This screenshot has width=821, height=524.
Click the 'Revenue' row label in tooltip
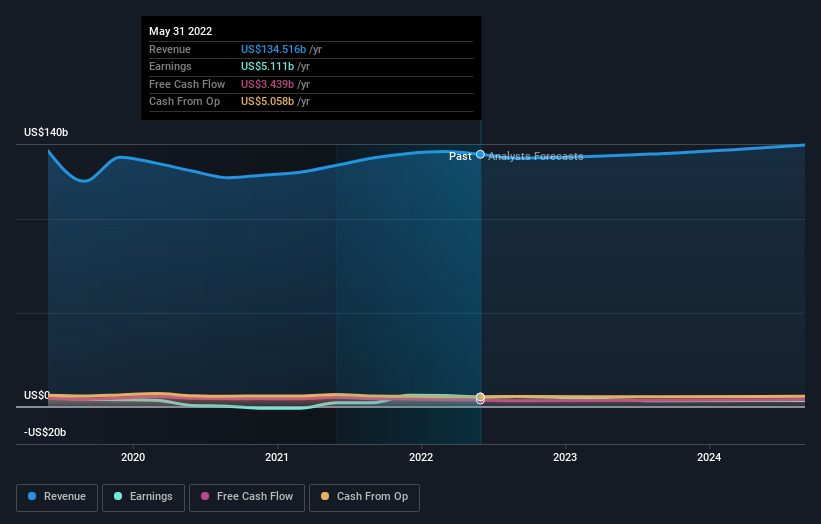point(170,49)
